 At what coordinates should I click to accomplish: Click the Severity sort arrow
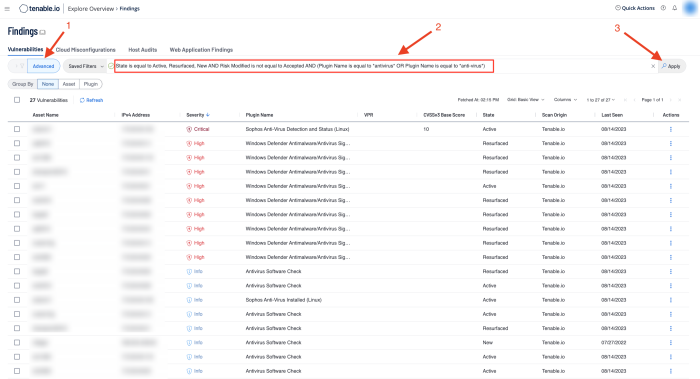pos(208,115)
